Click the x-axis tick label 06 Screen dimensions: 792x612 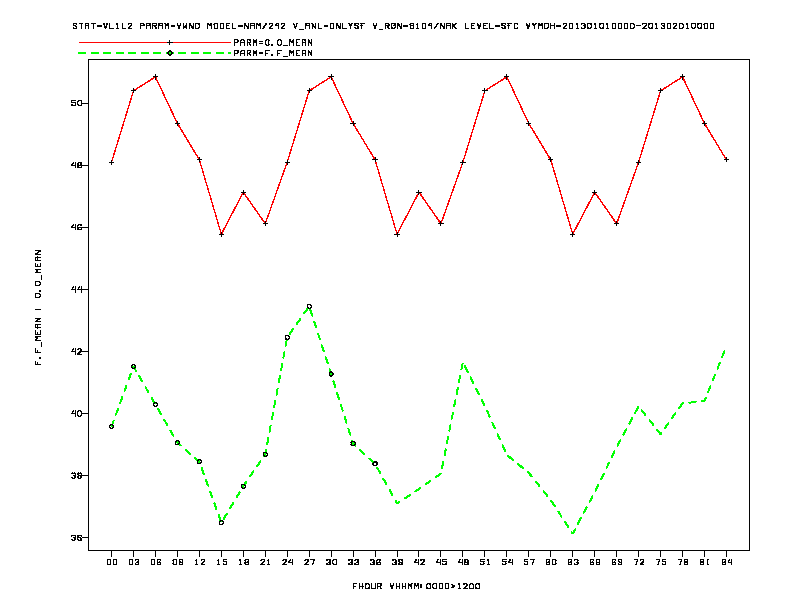(x=156, y=562)
